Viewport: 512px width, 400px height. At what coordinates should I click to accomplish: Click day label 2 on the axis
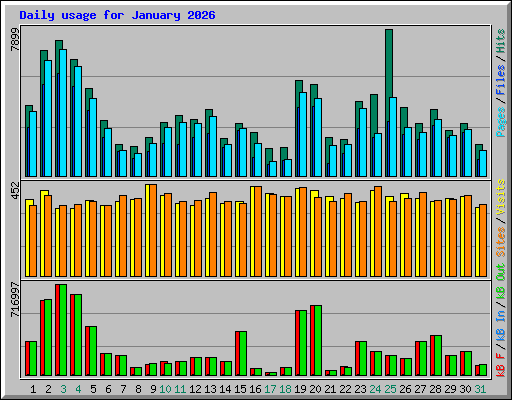tap(48, 389)
